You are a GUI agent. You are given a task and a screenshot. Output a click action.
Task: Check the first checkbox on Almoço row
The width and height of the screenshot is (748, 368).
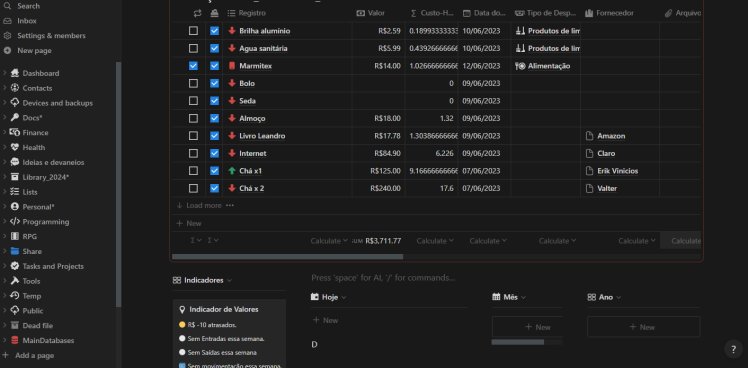coord(193,118)
